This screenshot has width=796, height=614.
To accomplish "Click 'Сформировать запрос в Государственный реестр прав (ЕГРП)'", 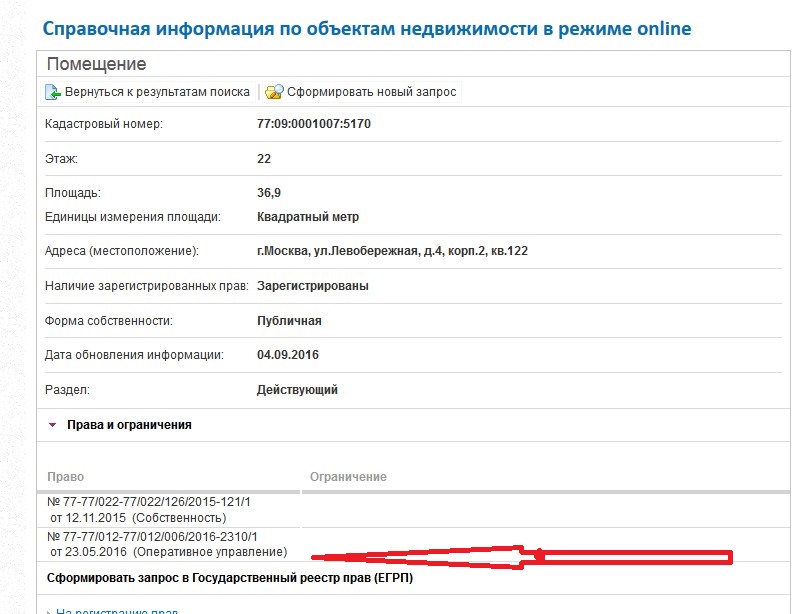I will pyautogui.click(x=231, y=578).
